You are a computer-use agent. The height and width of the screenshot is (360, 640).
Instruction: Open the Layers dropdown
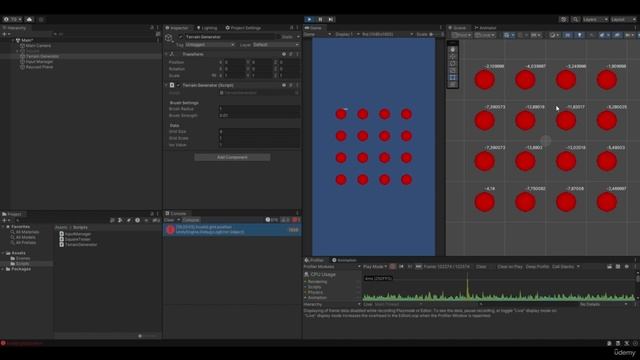(x=595, y=19)
